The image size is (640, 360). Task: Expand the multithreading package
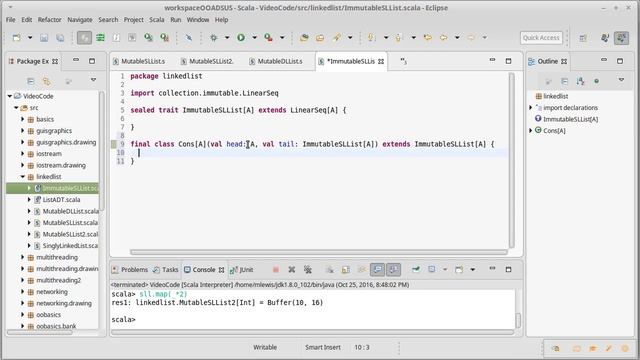(22, 257)
